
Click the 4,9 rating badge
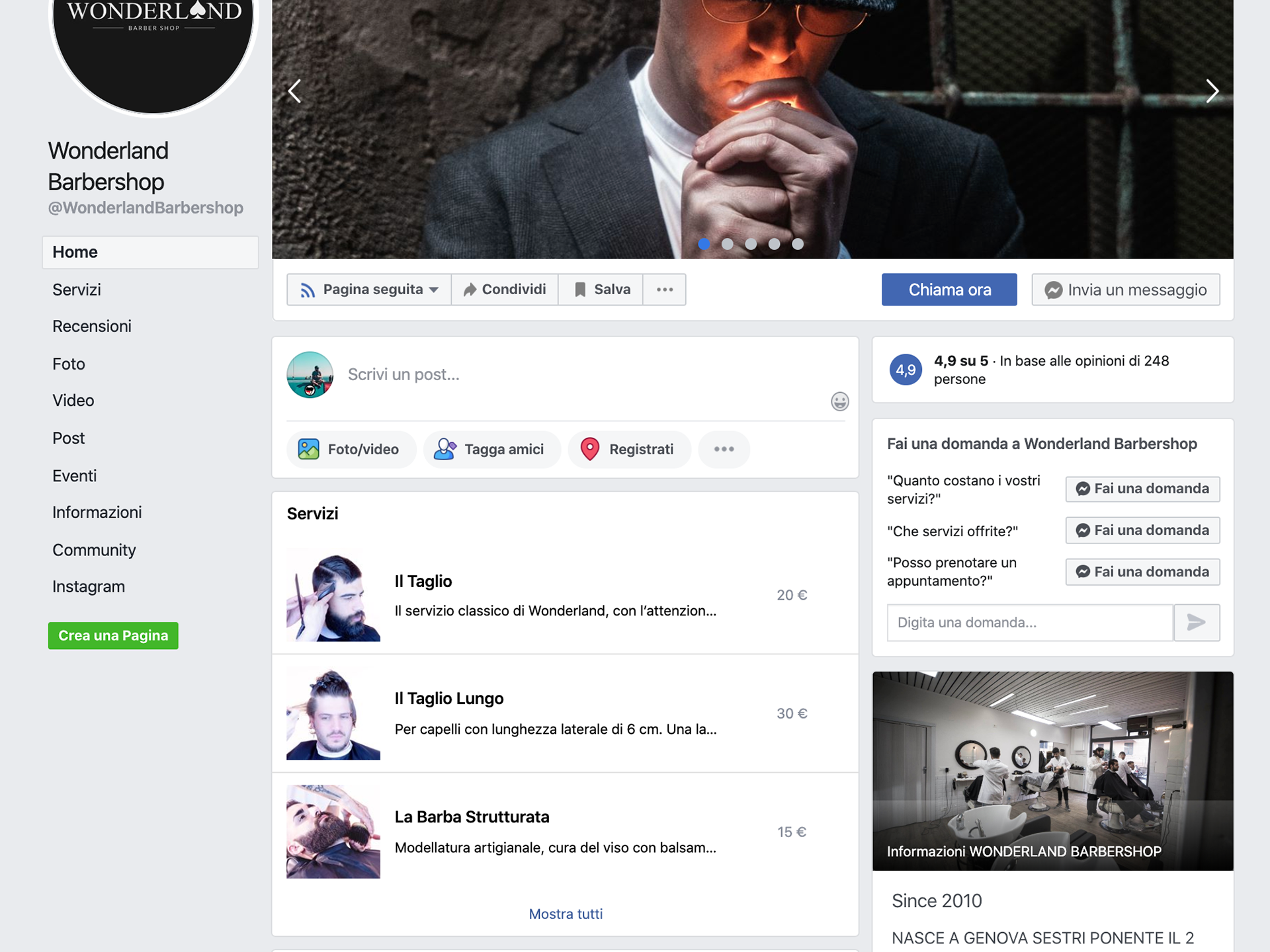[x=906, y=370]
